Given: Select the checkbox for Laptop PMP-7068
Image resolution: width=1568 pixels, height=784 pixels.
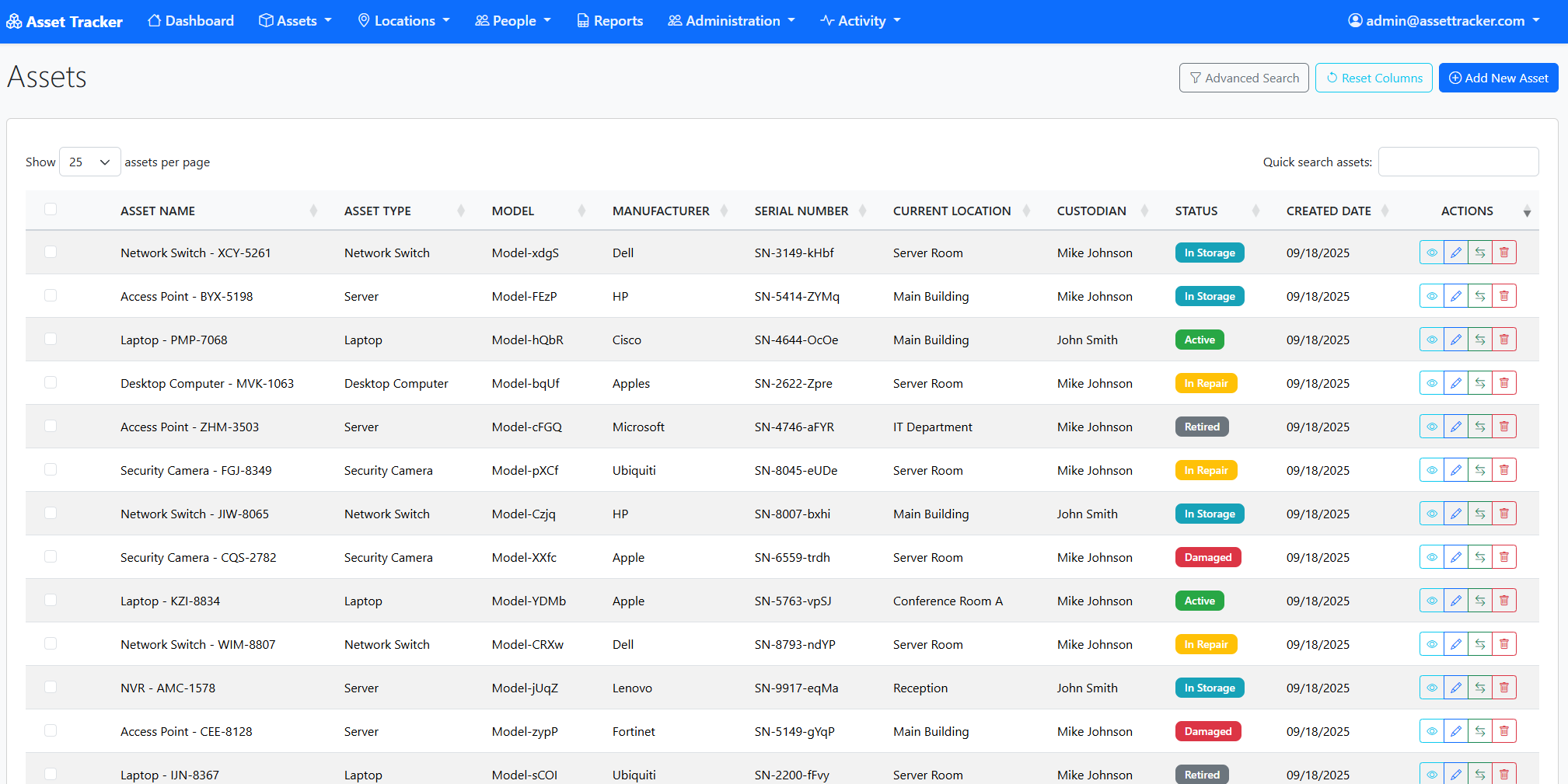Looking at the screenshot, I should pos(51,339).
